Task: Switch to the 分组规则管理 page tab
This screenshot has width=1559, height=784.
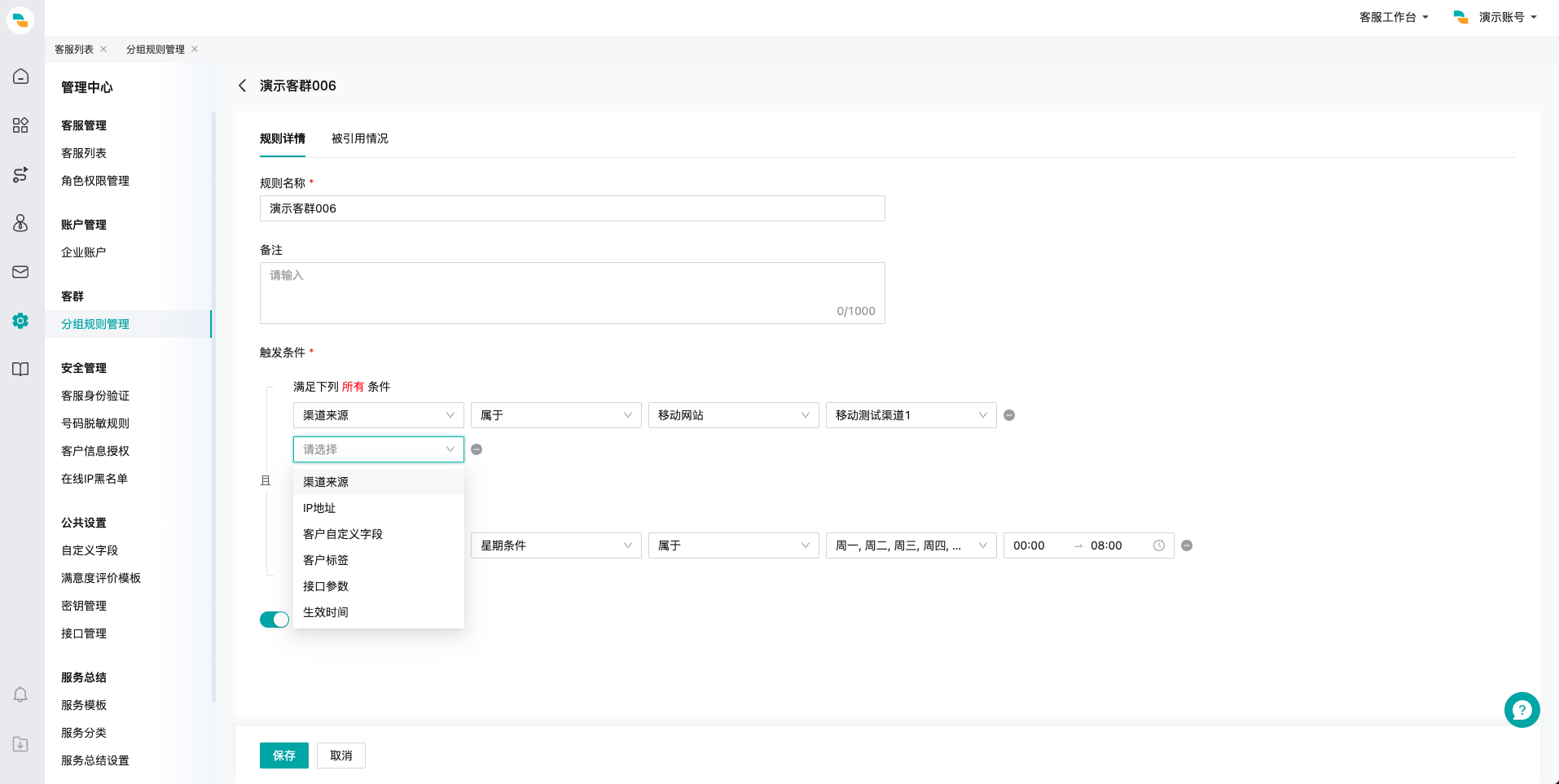Action: tap(156, 49)
